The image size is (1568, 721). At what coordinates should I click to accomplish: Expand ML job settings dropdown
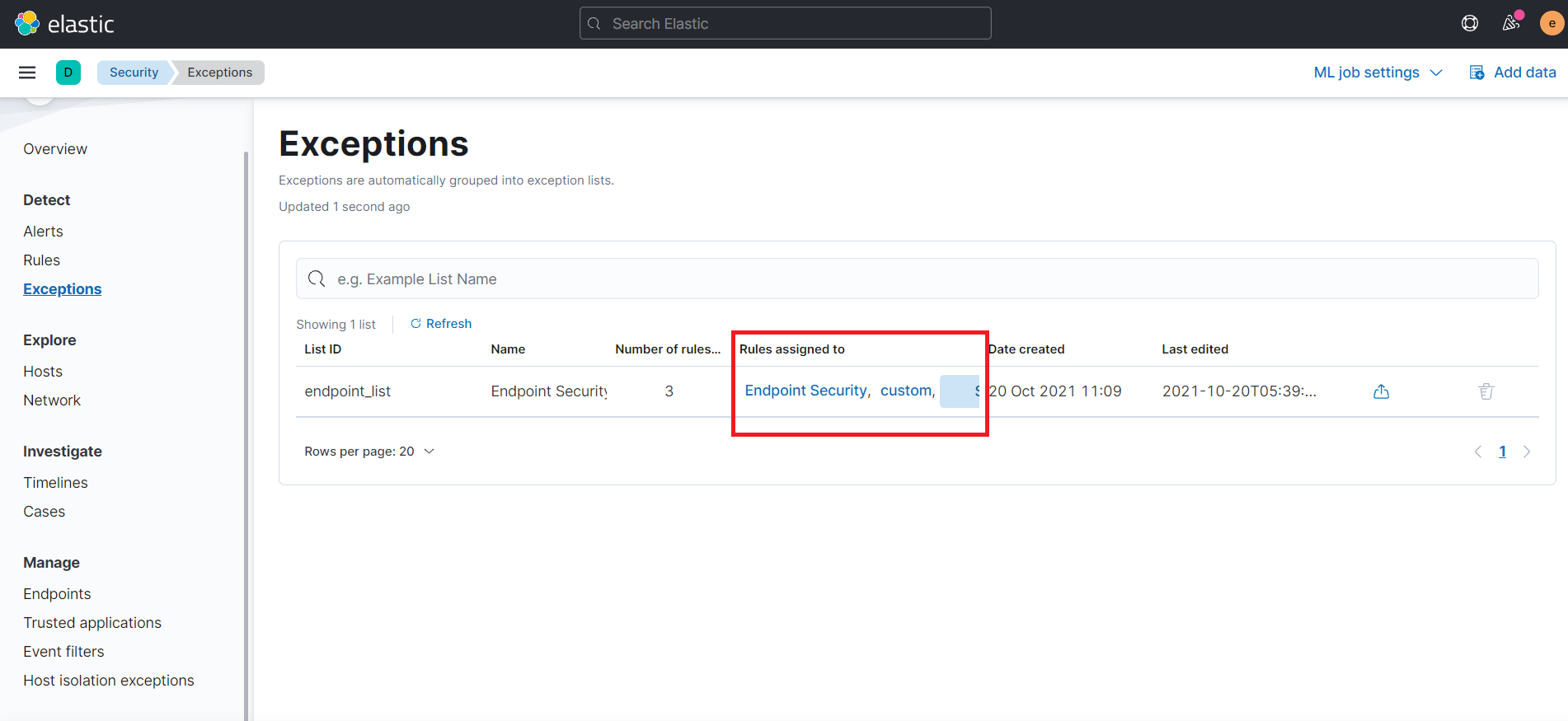point(1378,73)
